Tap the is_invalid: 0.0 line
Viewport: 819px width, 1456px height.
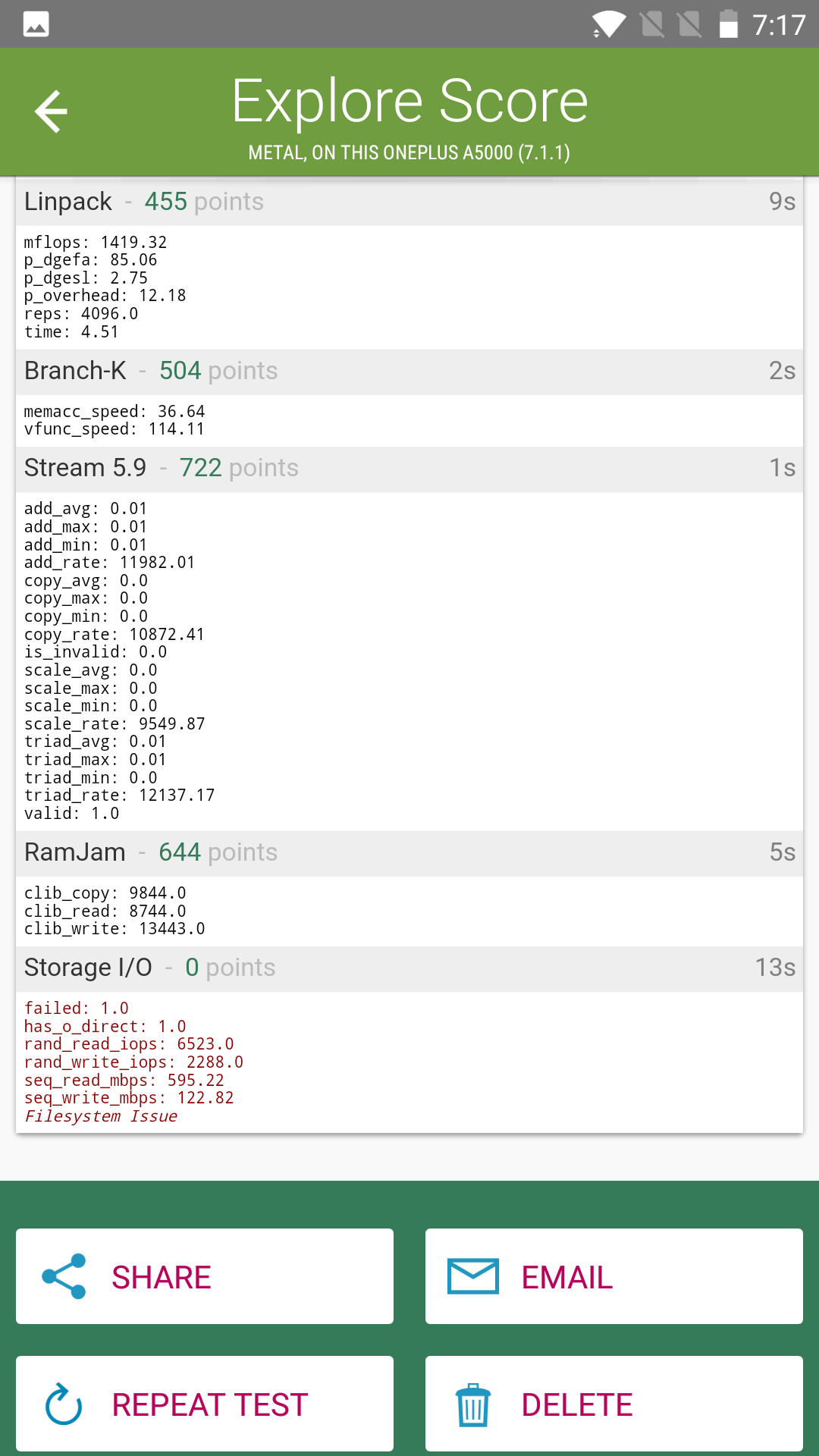[96, 652]
